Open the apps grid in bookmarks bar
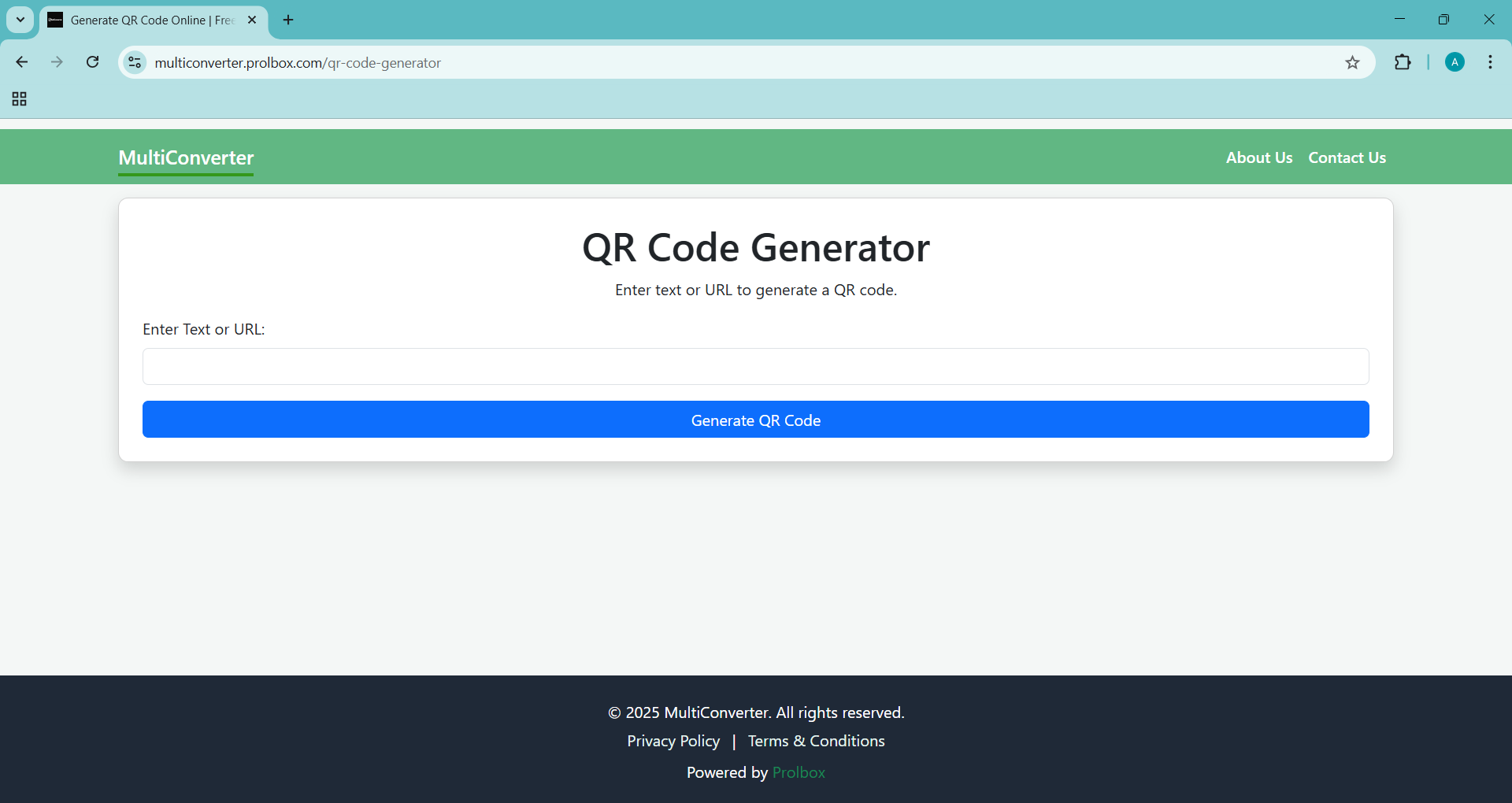Image resolution: width=1512 pixels, height=803 pixels. [20, 99]
